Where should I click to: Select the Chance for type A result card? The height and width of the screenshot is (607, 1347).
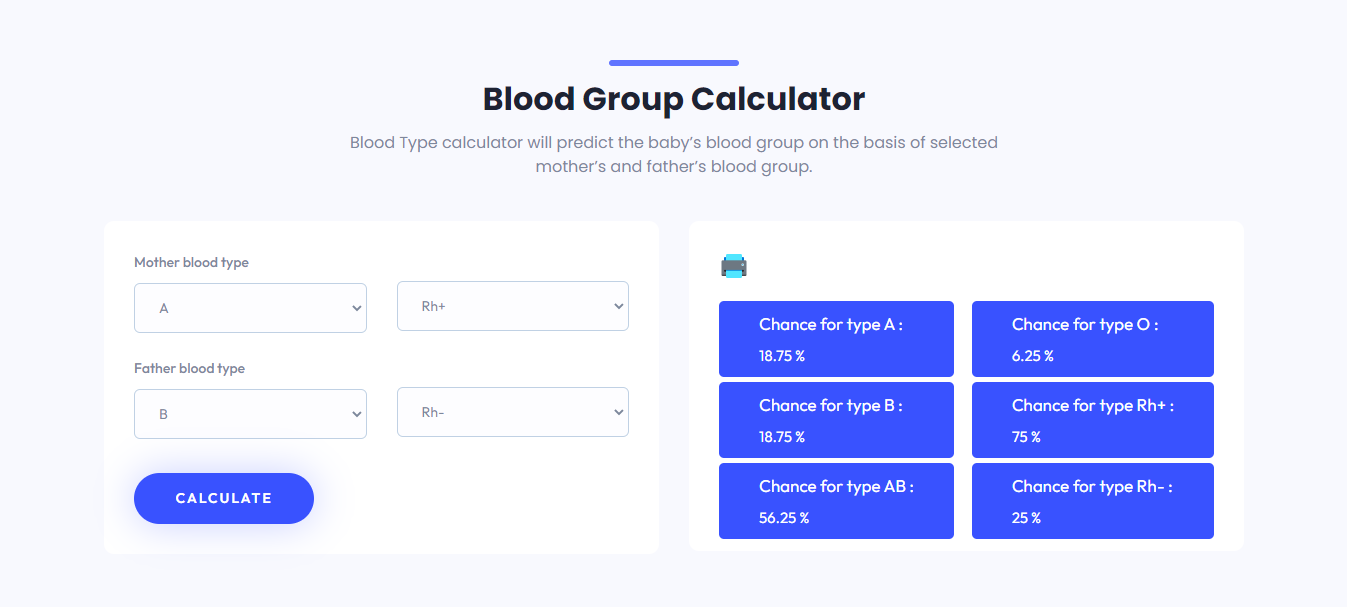[x=836, y=339]
